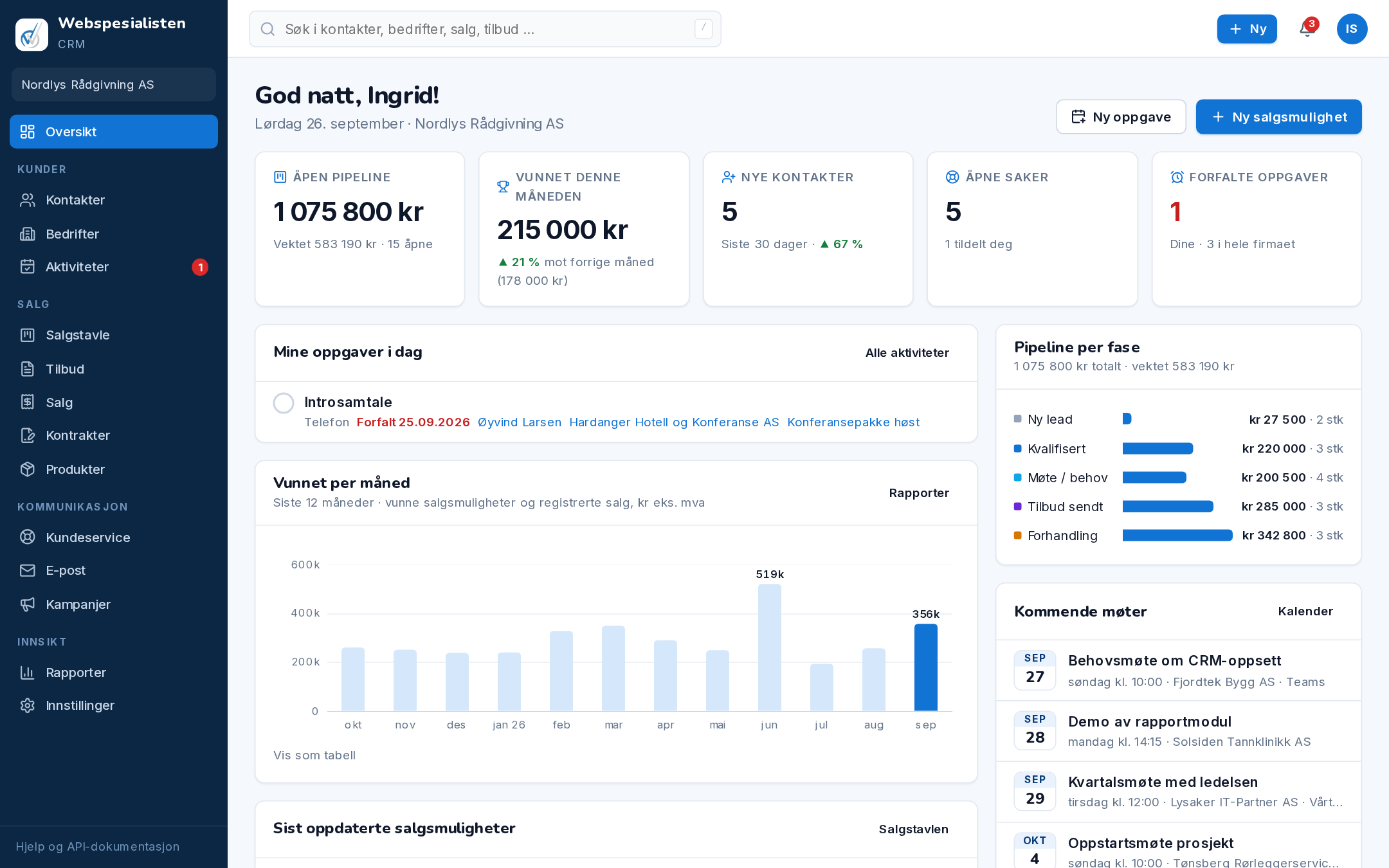Click the purple Tilbud sendt color dot
This screenshot has width=1389, height=868.
tap(1018, 507)
